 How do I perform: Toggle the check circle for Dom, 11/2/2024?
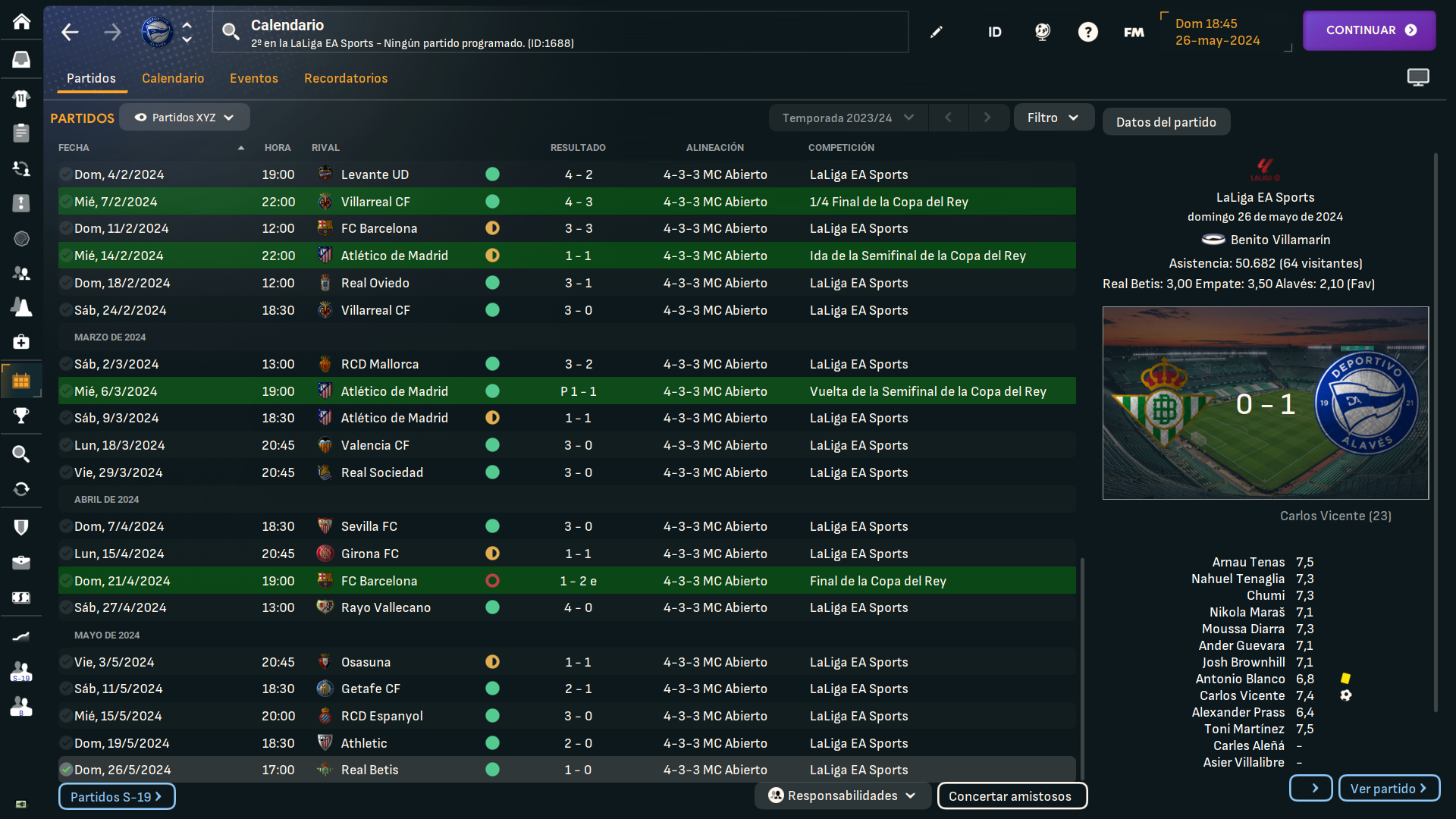pyautogui.click(x=66, y=228)
